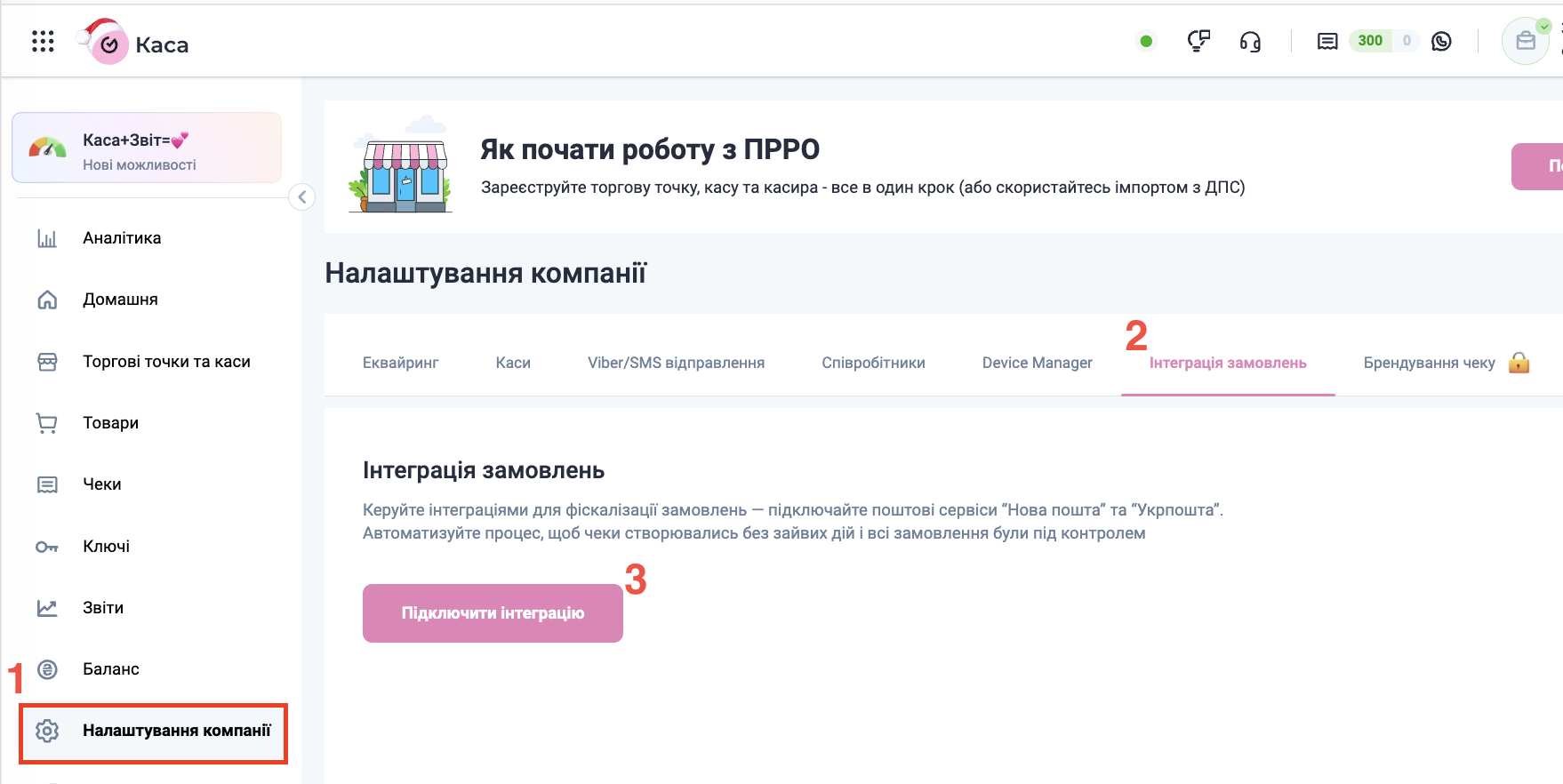Screen dimensions: 1563x784
Task: Select the Device Manager tab
Action: click(x=1037, y=363)
